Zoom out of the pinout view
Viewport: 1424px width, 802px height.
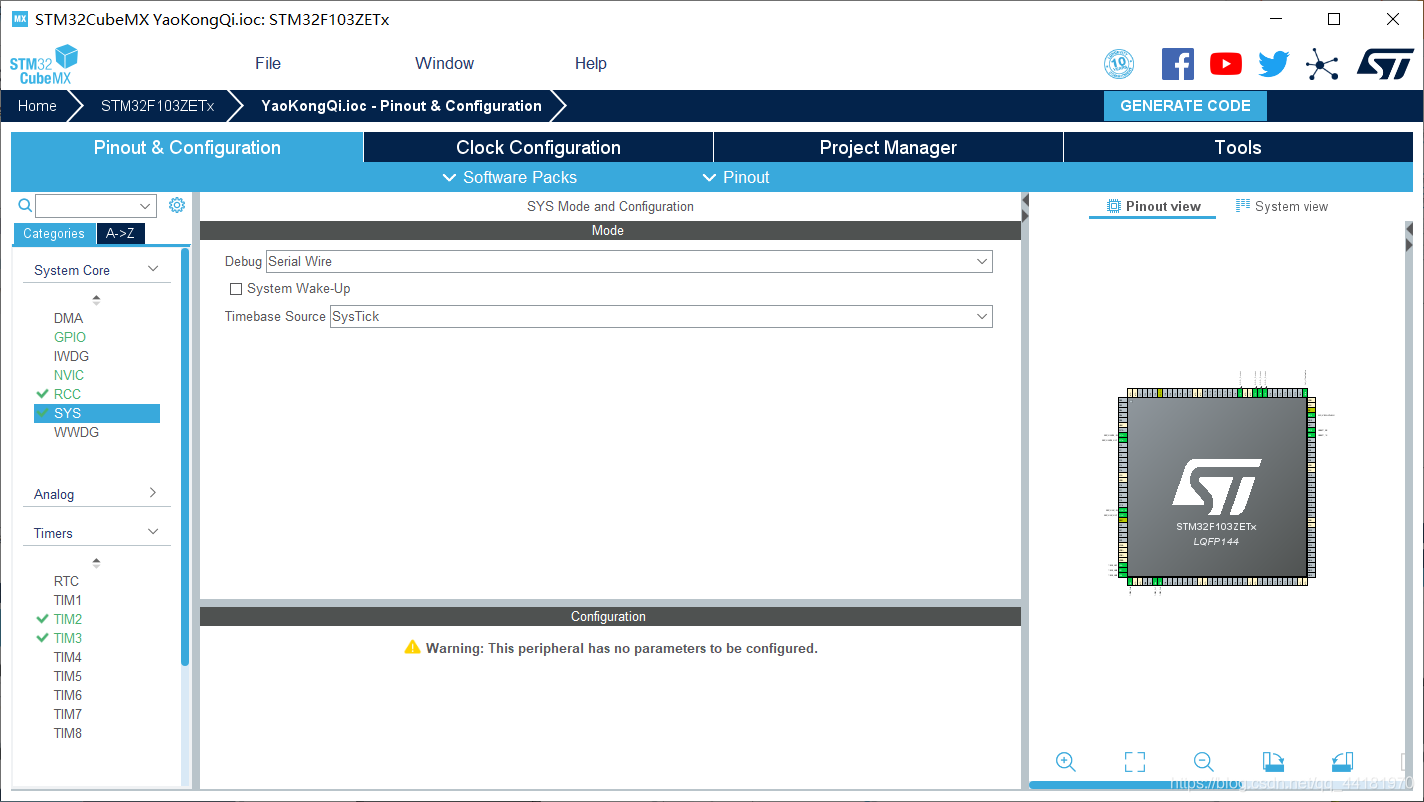1204,762
